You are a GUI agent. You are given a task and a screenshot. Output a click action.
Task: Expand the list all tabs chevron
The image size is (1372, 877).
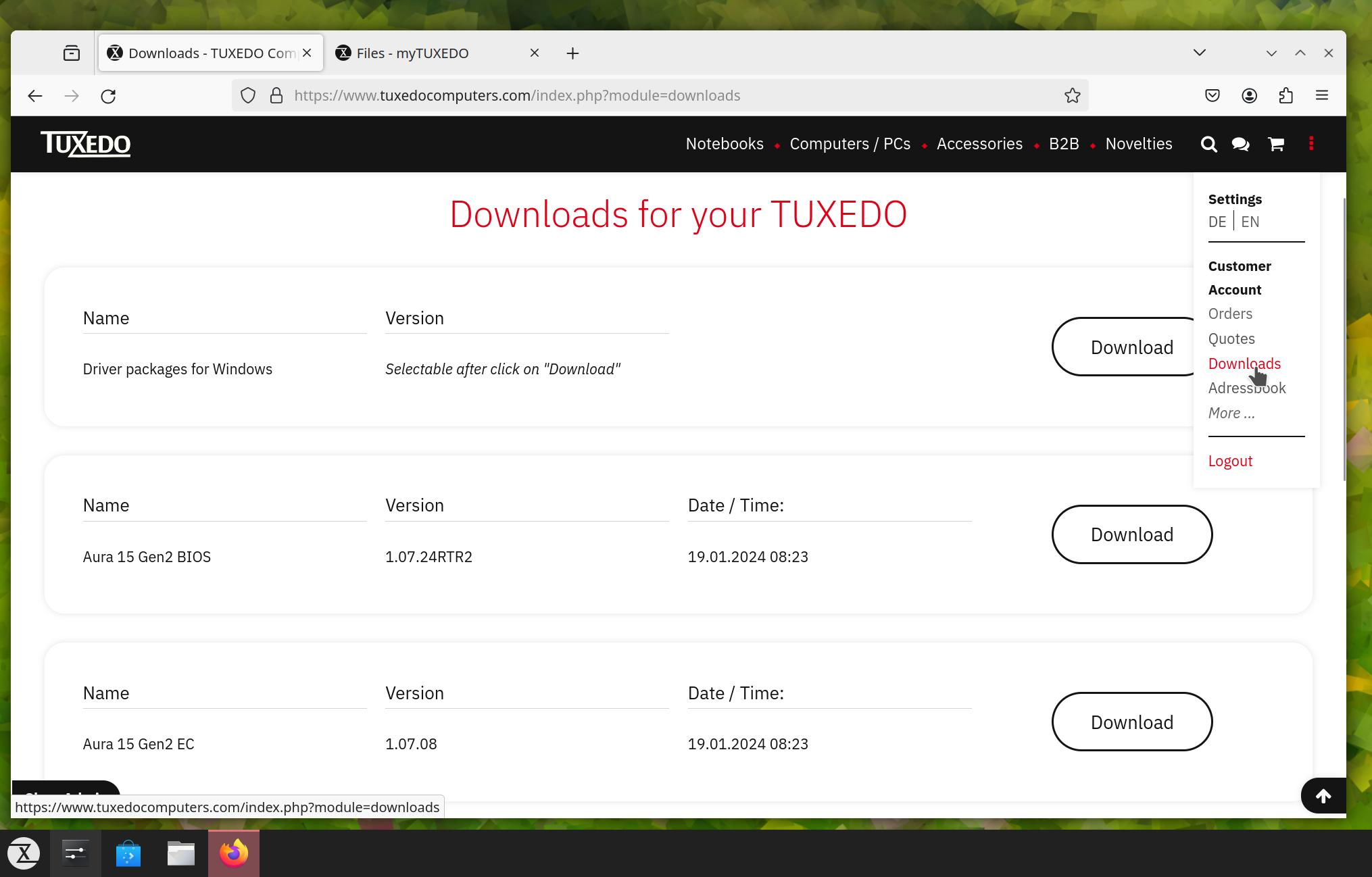(x=1200, y=53)
